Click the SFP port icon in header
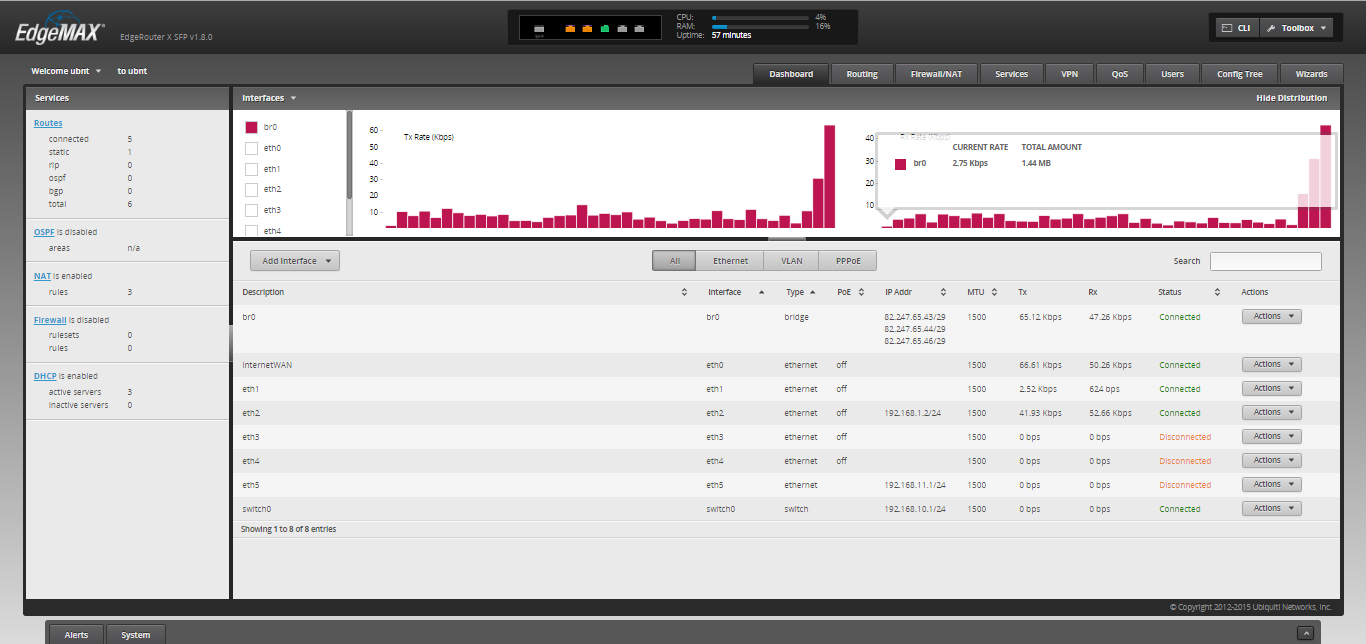This screenshot has width=1366, height=644. (539, 29)
